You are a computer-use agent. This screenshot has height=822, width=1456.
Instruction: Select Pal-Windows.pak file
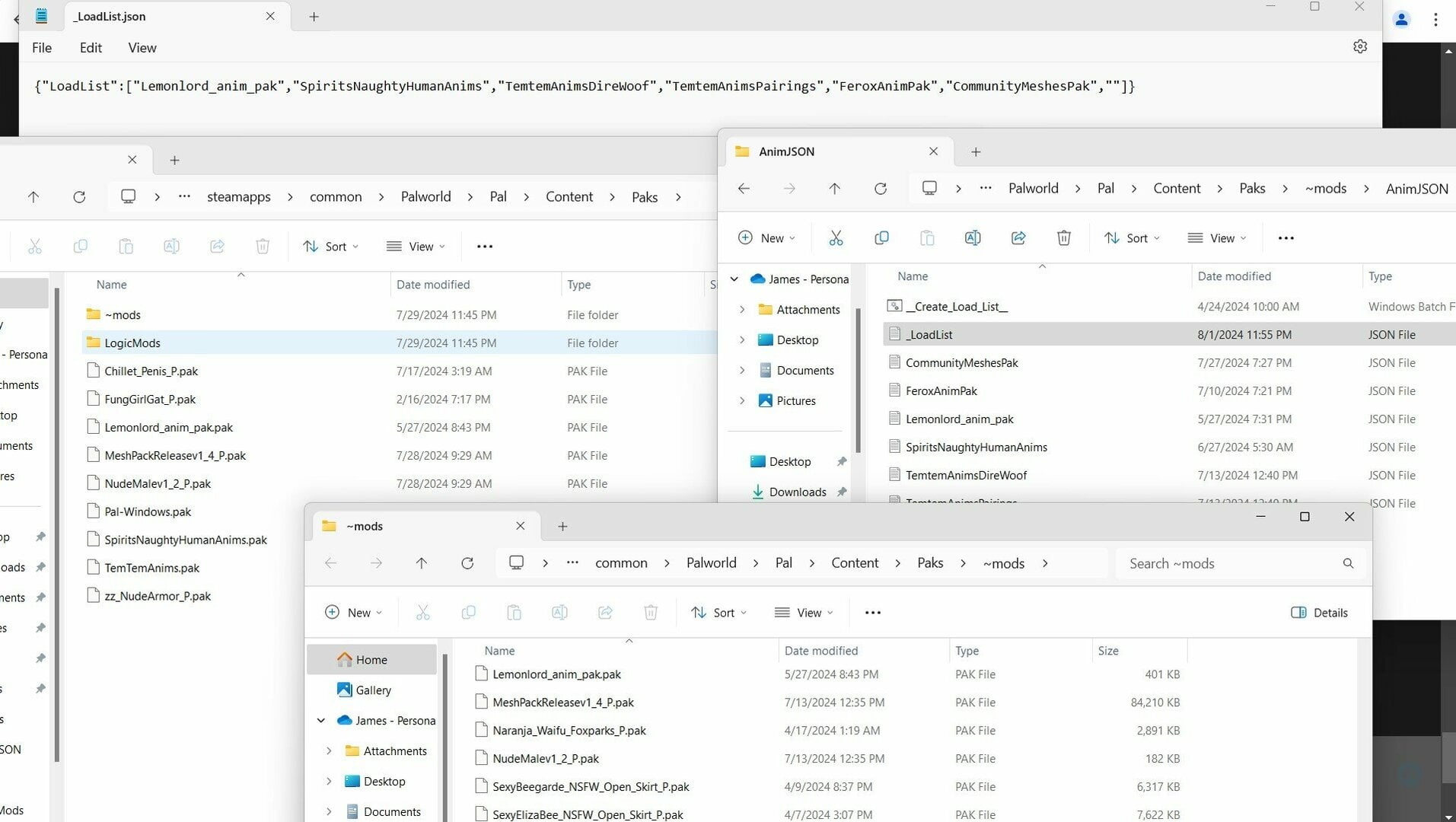[148, 512]
